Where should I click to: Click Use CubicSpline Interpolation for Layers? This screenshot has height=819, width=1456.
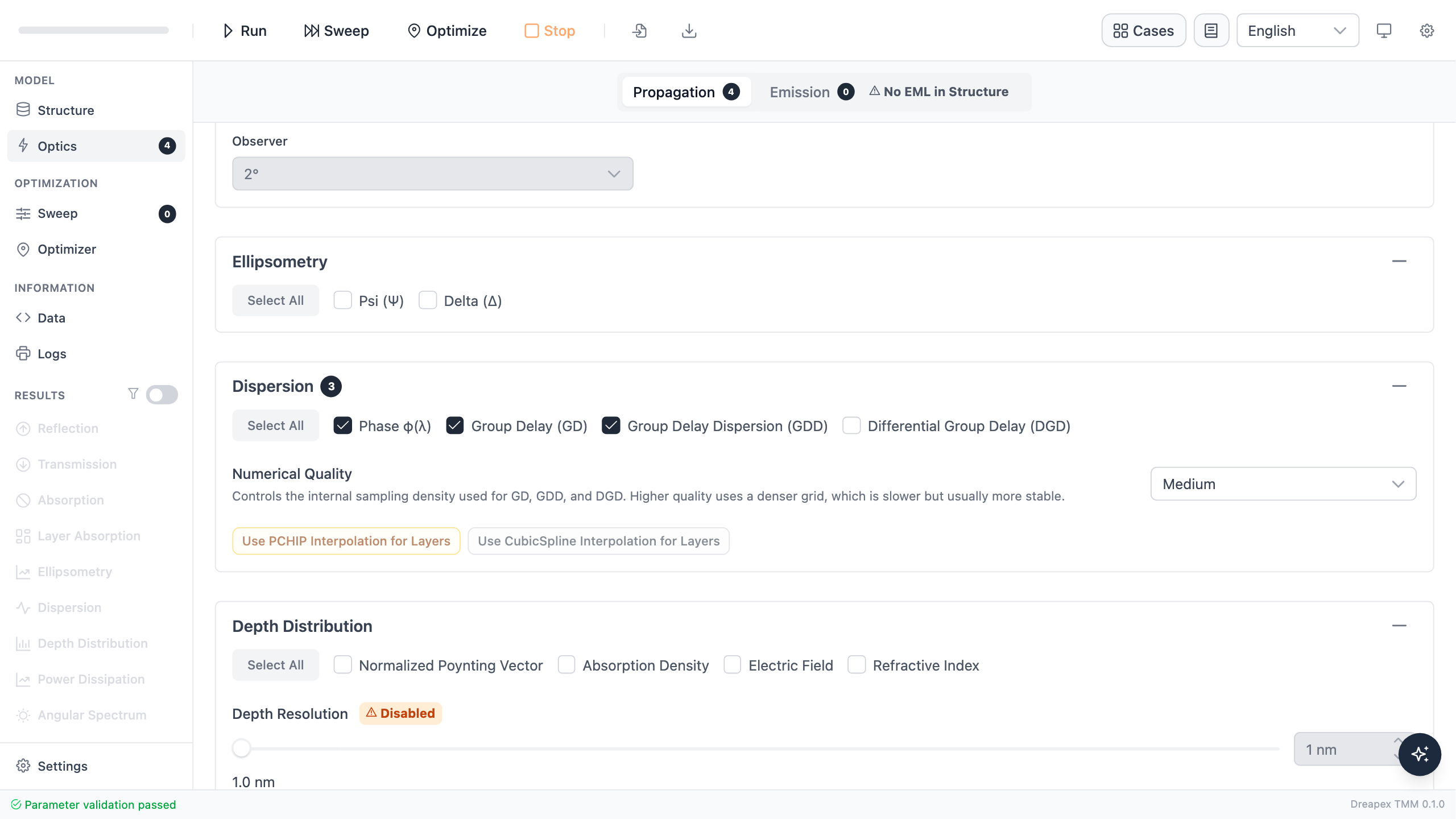click(598, 541)
